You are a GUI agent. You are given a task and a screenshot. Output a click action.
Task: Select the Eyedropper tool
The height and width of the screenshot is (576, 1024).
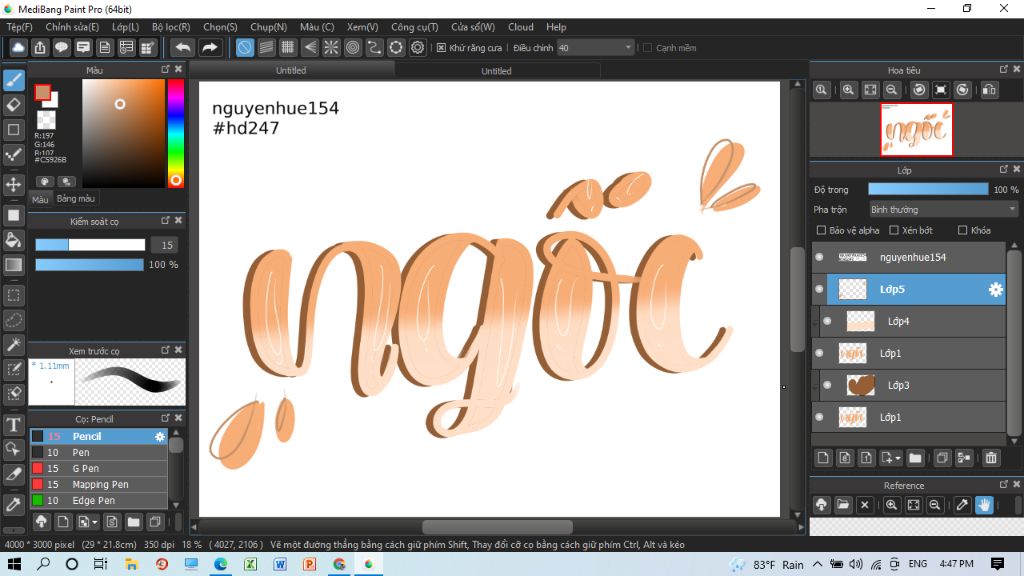coord(14,504)
